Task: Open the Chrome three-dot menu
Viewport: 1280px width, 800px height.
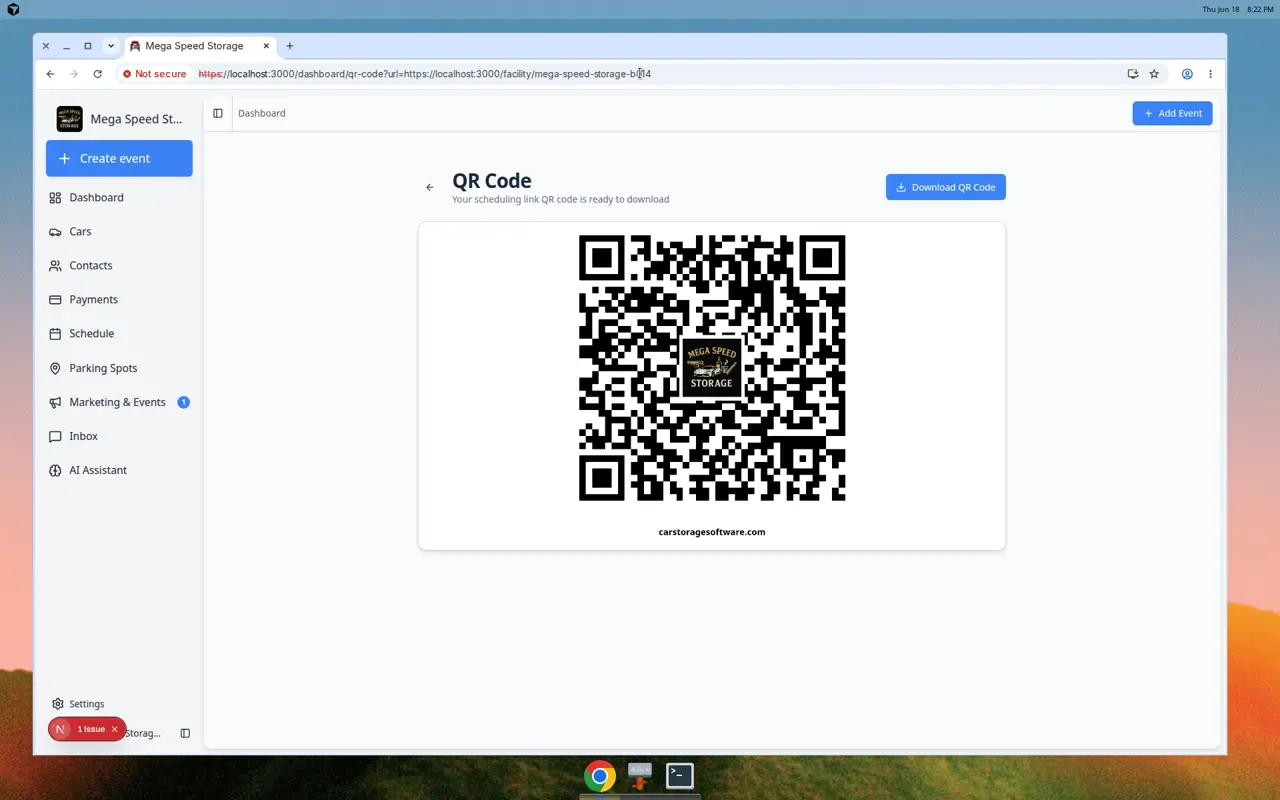Action: pos(1210,74)
